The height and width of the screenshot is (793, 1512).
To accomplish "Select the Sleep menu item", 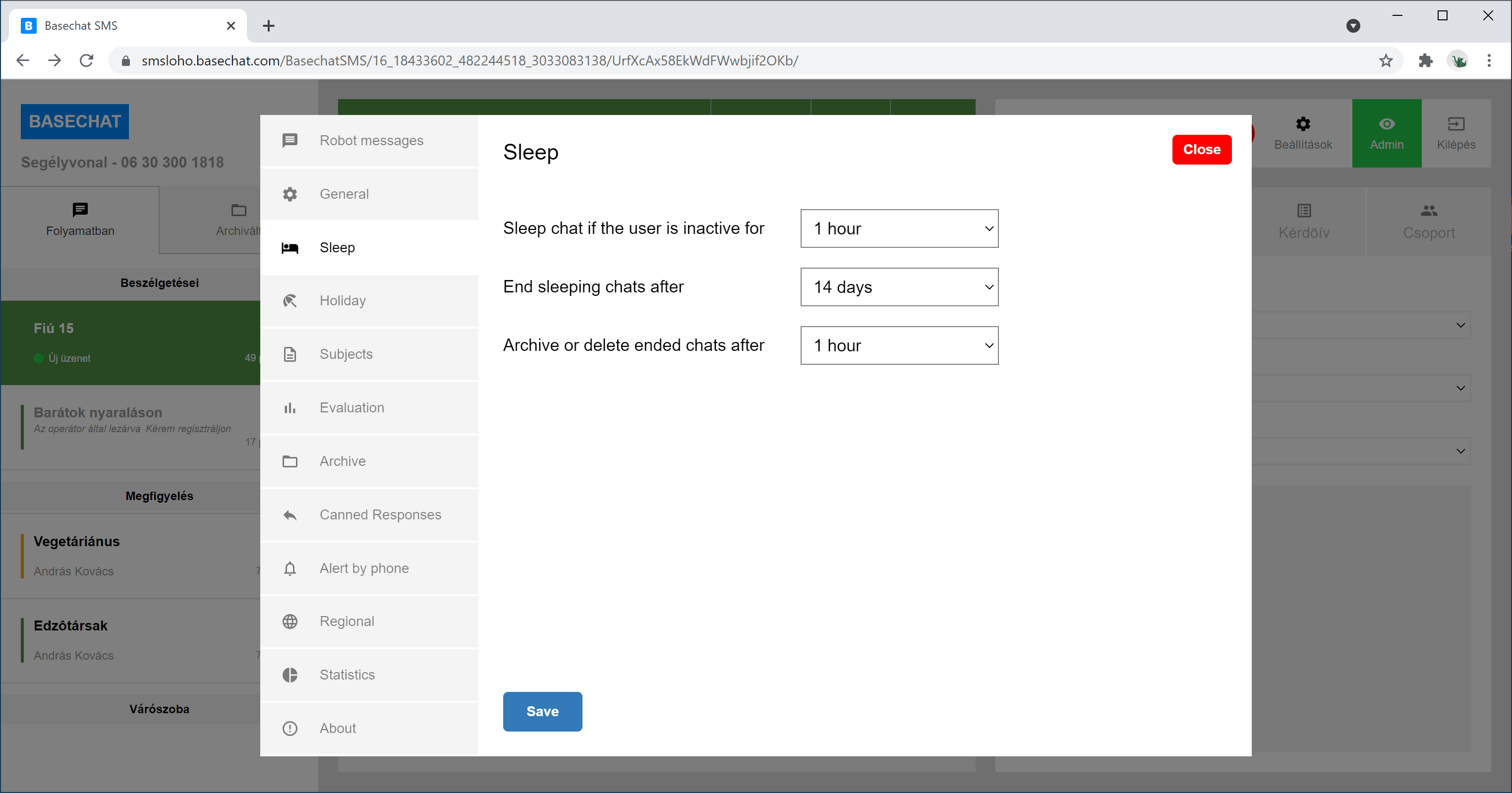I will click(337, 248).
